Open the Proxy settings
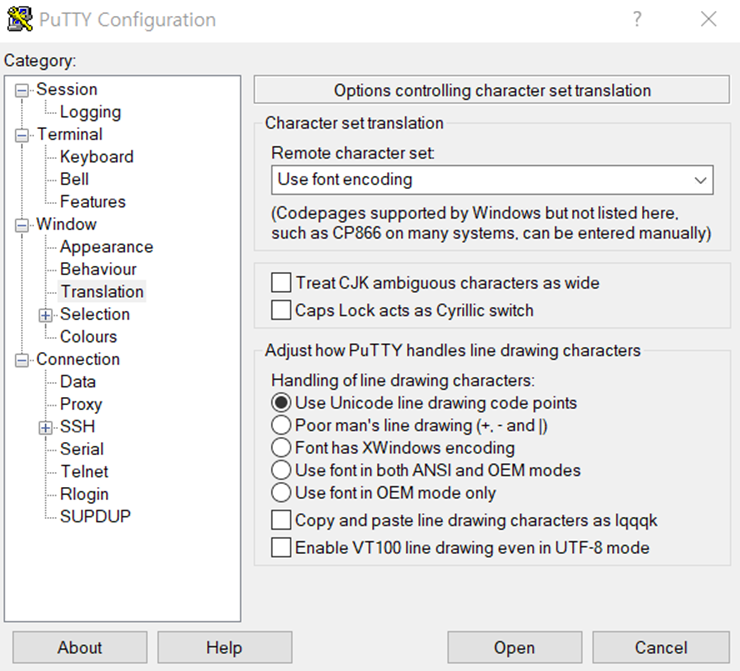Screen dimensions: 740x671 point(81,404)
